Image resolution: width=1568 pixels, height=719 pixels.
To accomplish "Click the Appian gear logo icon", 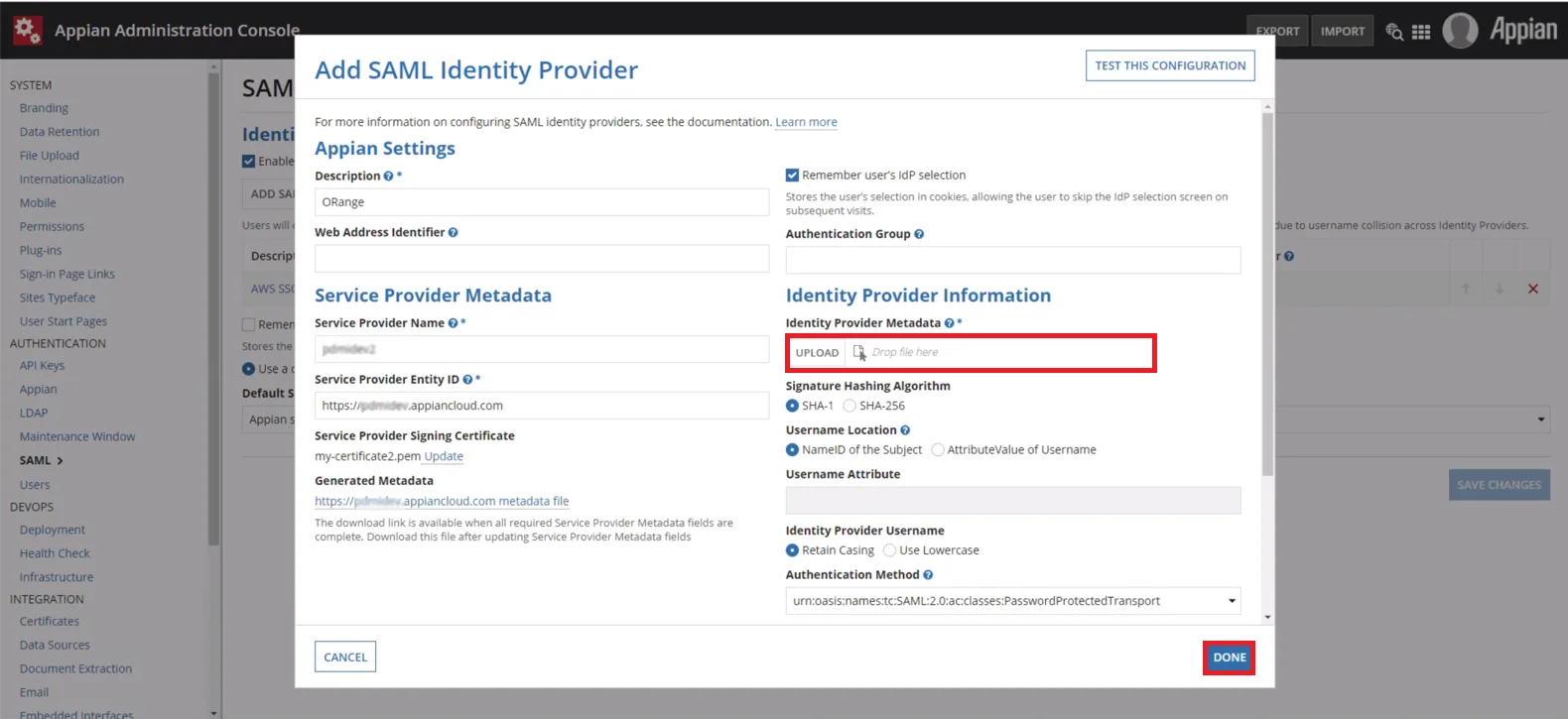I will click(27, 30).
